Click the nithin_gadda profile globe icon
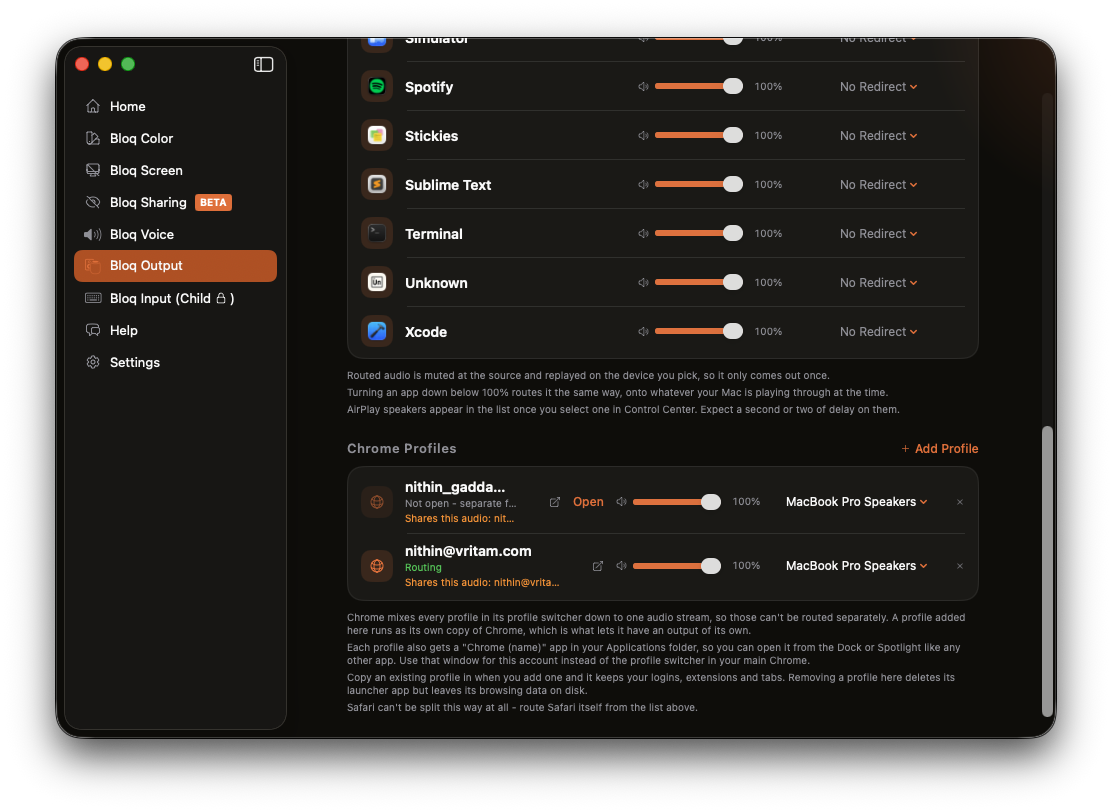The image size is (1112, 812). [x=377, y=502]
